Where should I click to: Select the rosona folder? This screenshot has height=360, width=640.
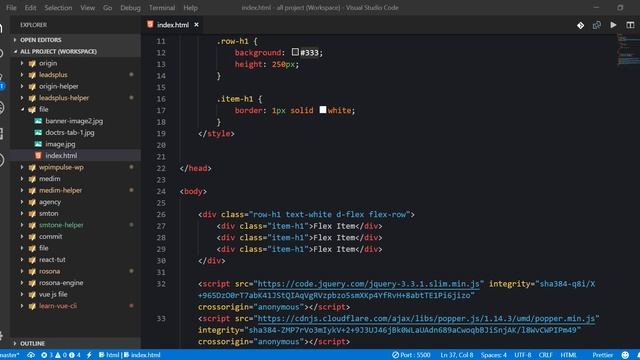point(49,271)
